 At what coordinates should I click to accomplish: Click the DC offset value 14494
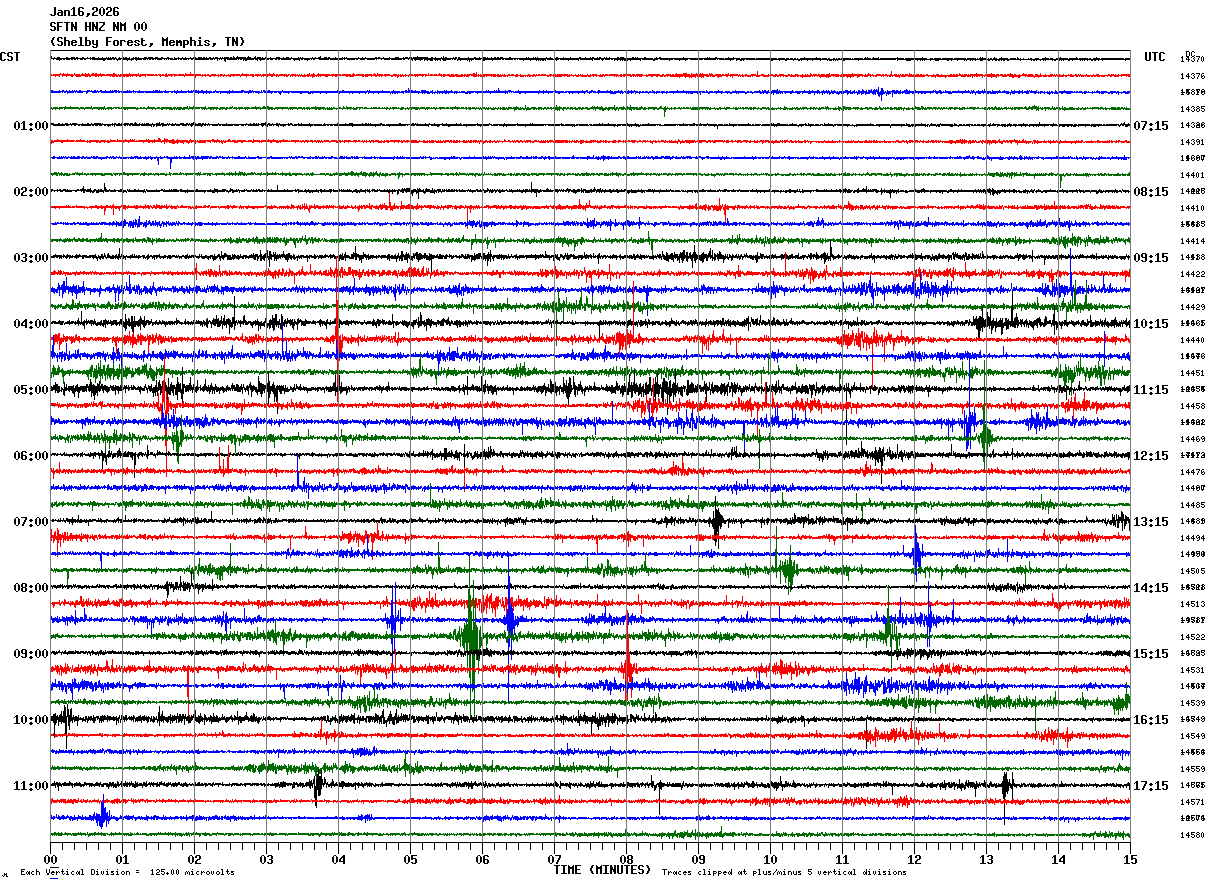click(1192, 538)
